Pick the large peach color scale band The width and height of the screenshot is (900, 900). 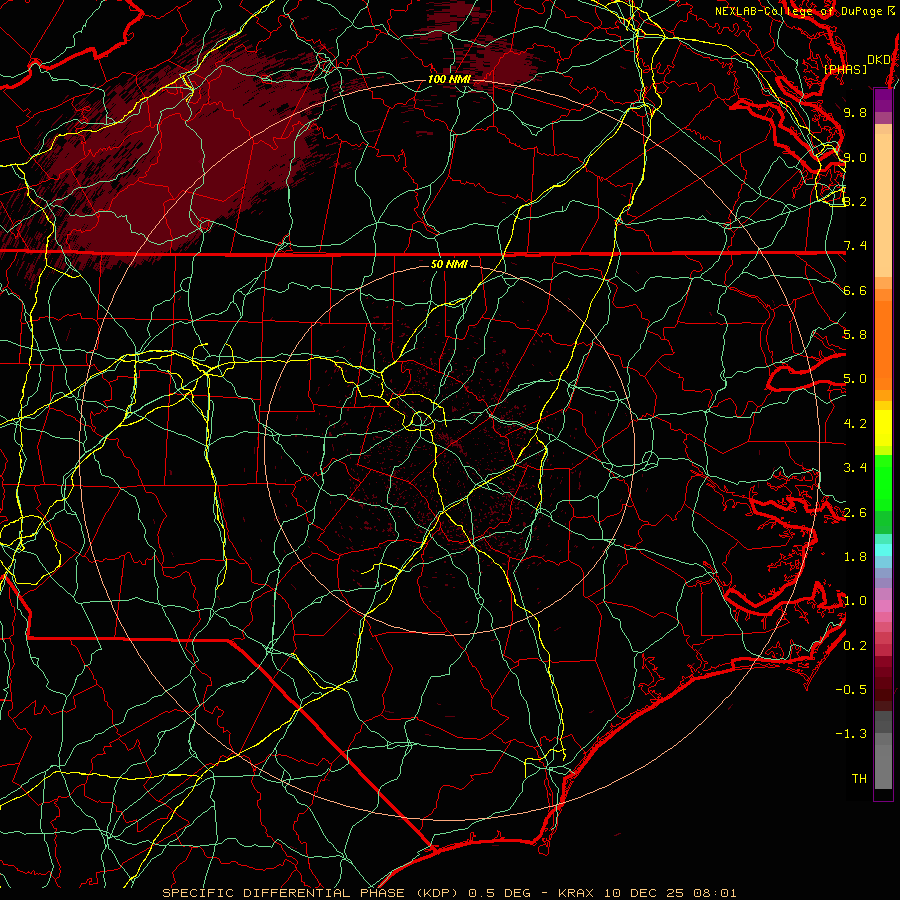click(x=883, y=205)
